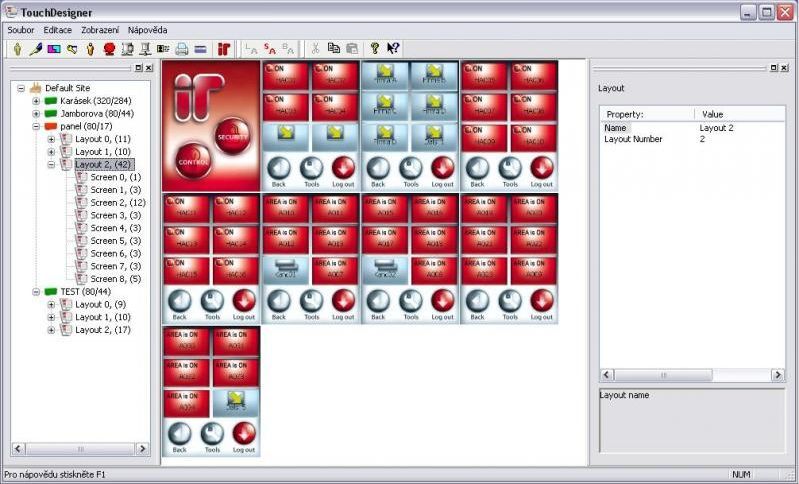Collapse the TEST site node

(x=36, y=291)
